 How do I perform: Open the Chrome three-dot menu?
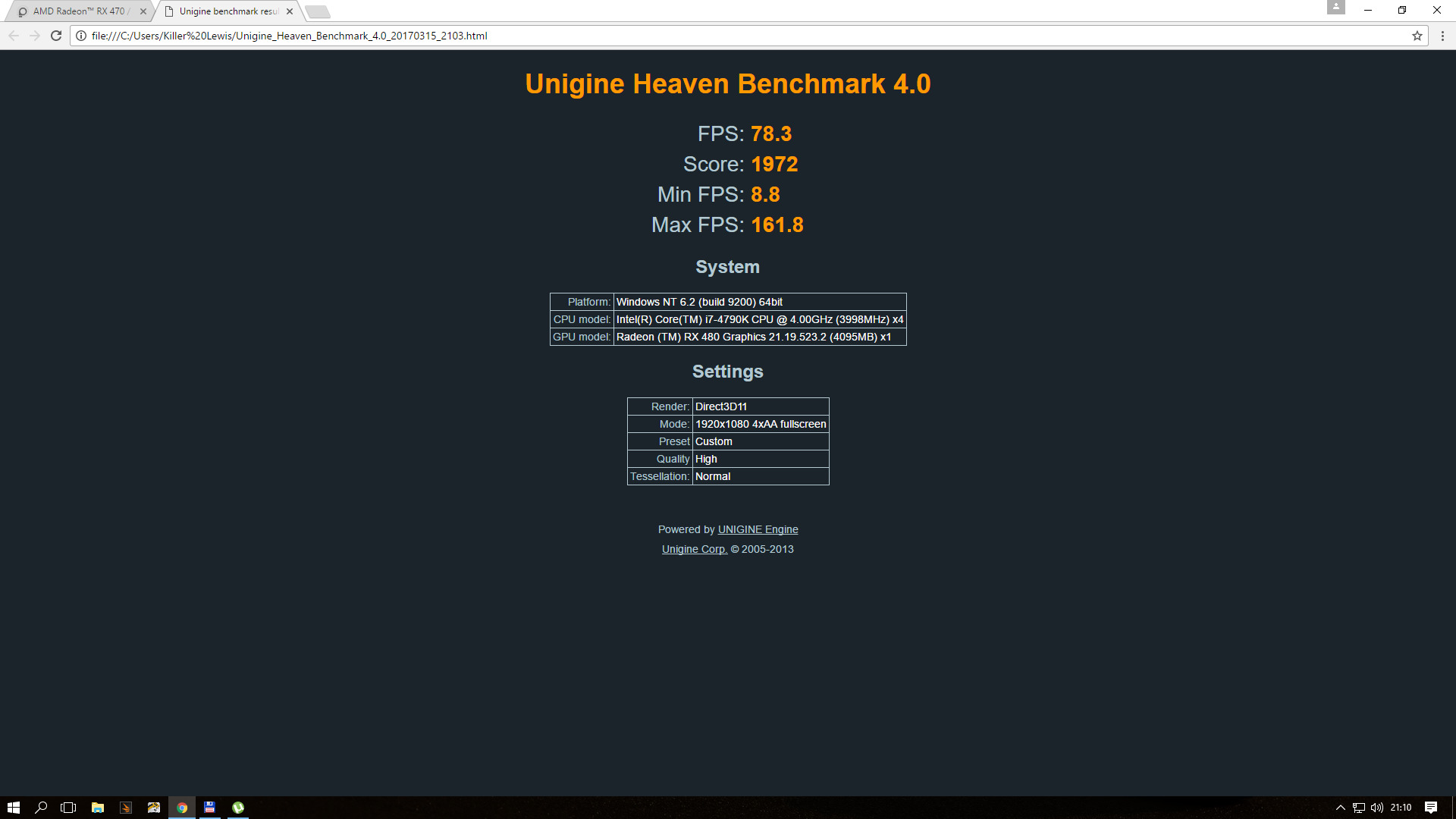(1442, 36)
